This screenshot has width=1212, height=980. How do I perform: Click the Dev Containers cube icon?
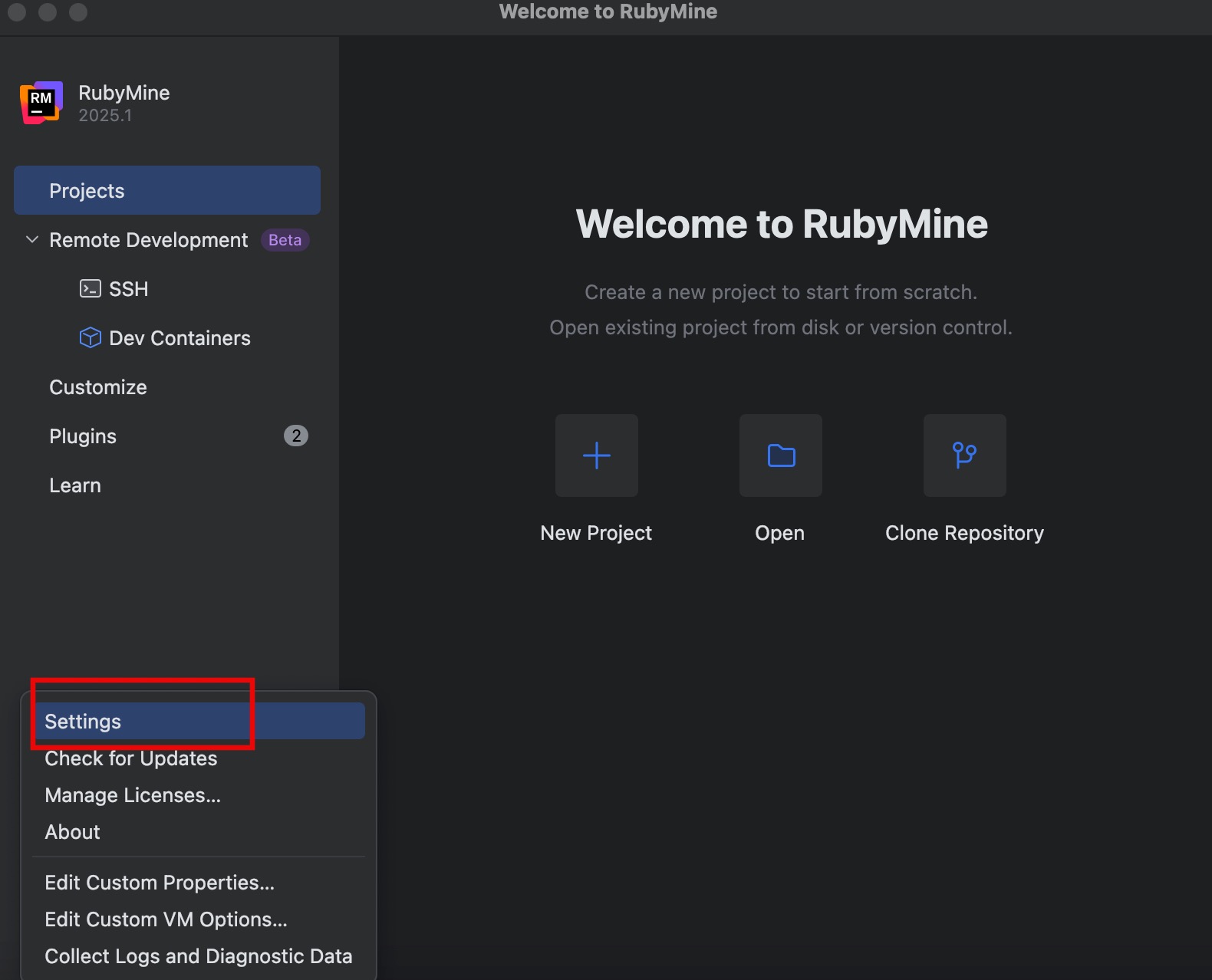[x=90, y=338]
